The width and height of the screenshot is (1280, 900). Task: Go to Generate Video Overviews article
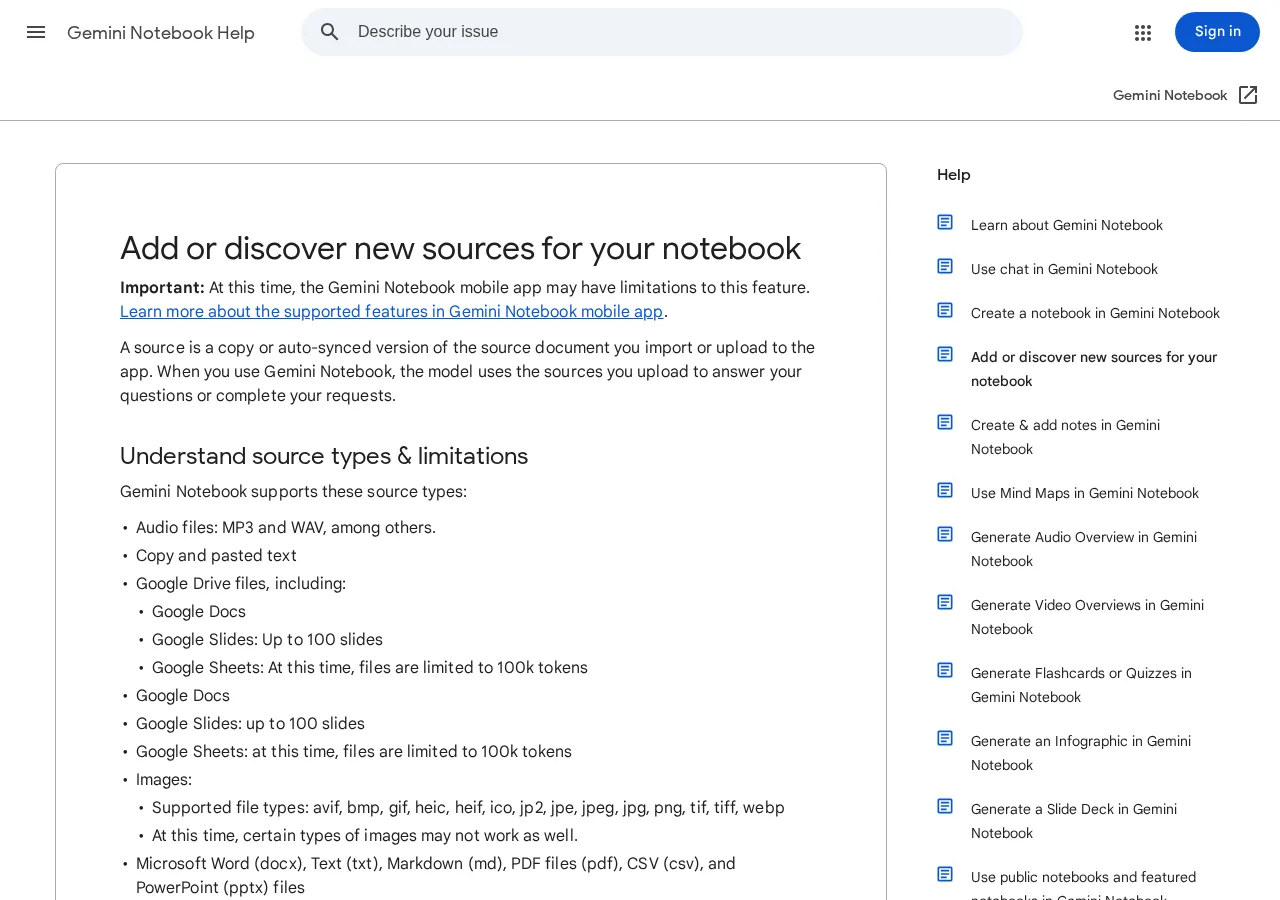pos(1087,617)
